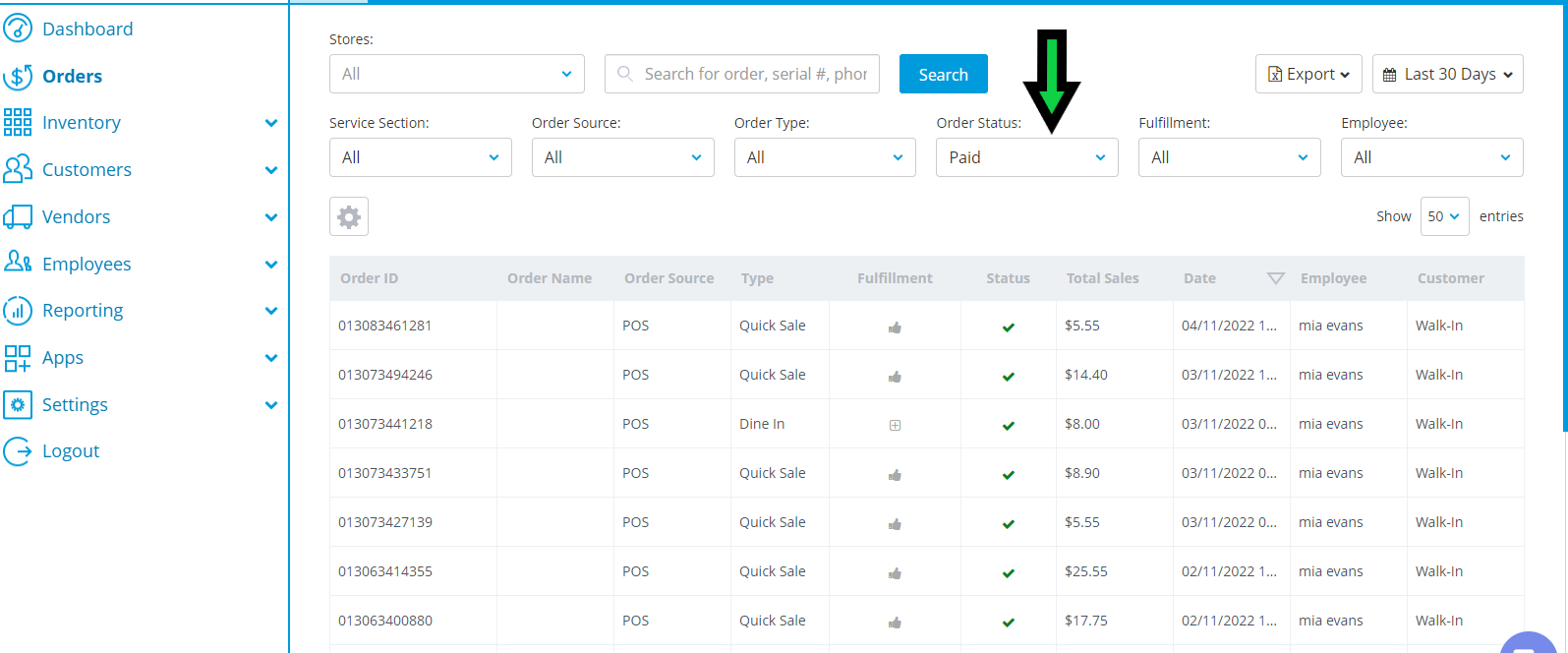Sort orders using the Date column arrow
The height and width of the screenshot is (653, 1568).
pyautogui.click(x=1275, y=278)
